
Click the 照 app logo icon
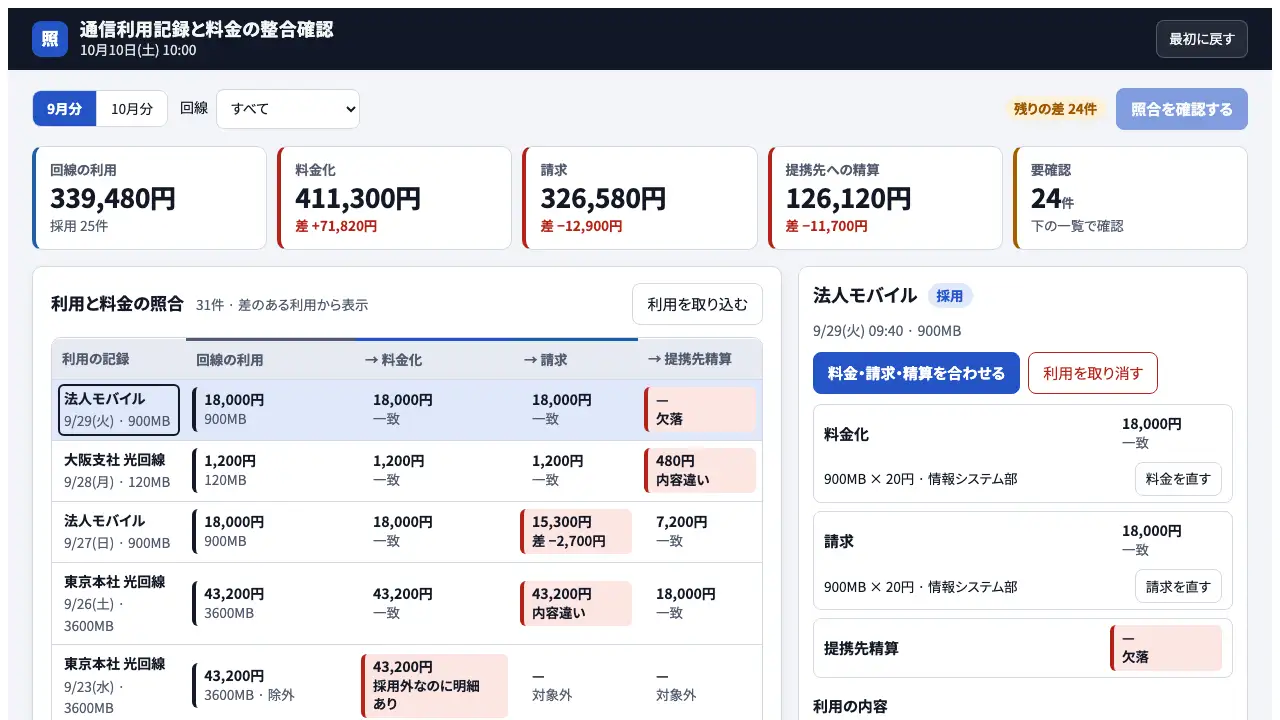click(x=50, y=39)
